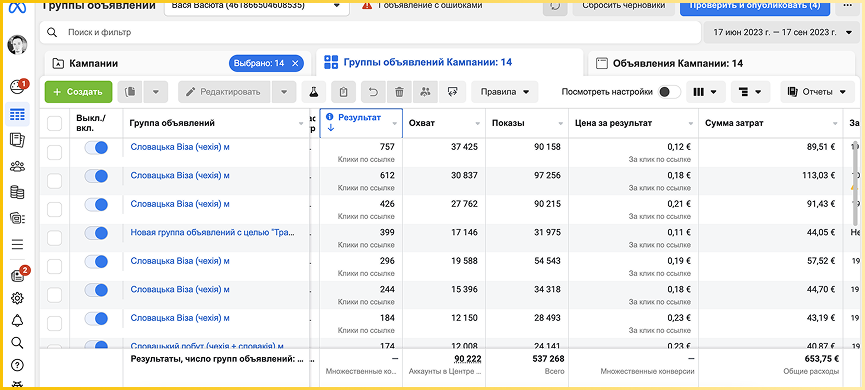Viewport: 865px width, 390px height.
Task: Toggle off the first Словацька Віза ad set
Action: click(96, 147)
